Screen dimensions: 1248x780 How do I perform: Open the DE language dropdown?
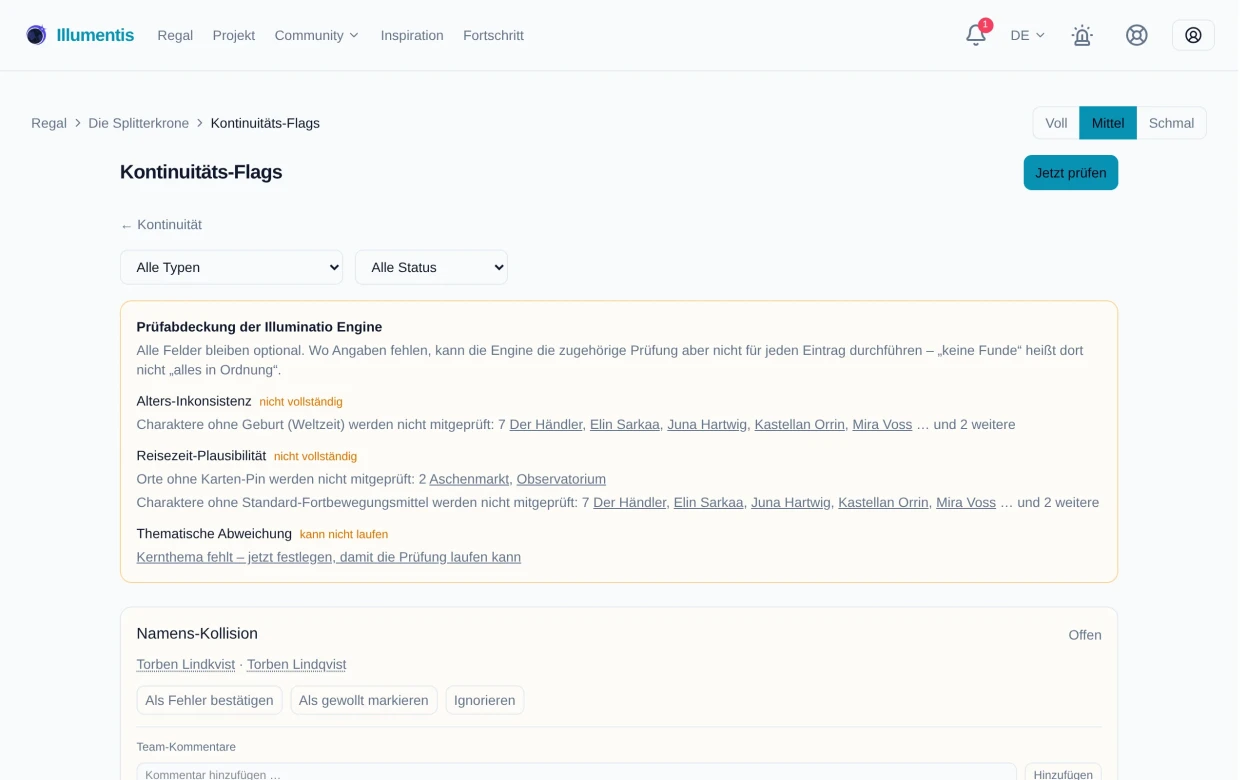[x=1028, y=35]
